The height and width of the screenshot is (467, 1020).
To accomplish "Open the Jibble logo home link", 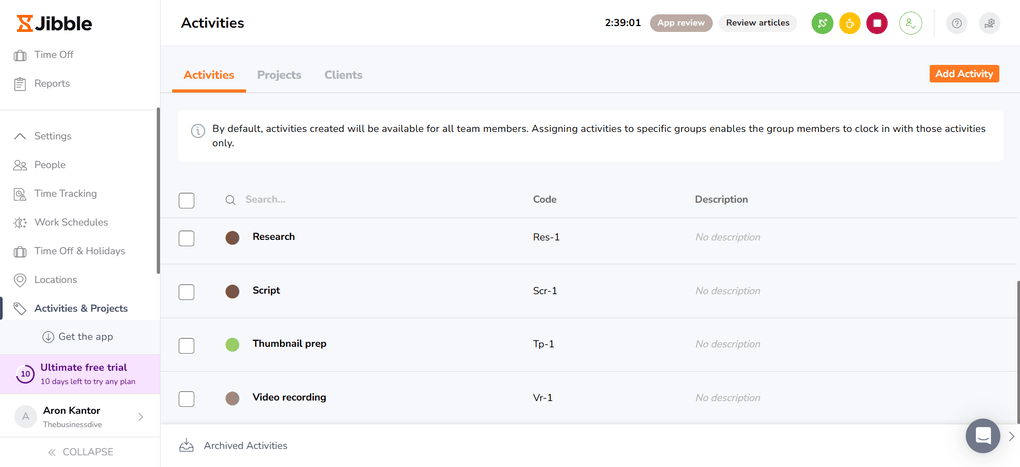I will point(54,23).
